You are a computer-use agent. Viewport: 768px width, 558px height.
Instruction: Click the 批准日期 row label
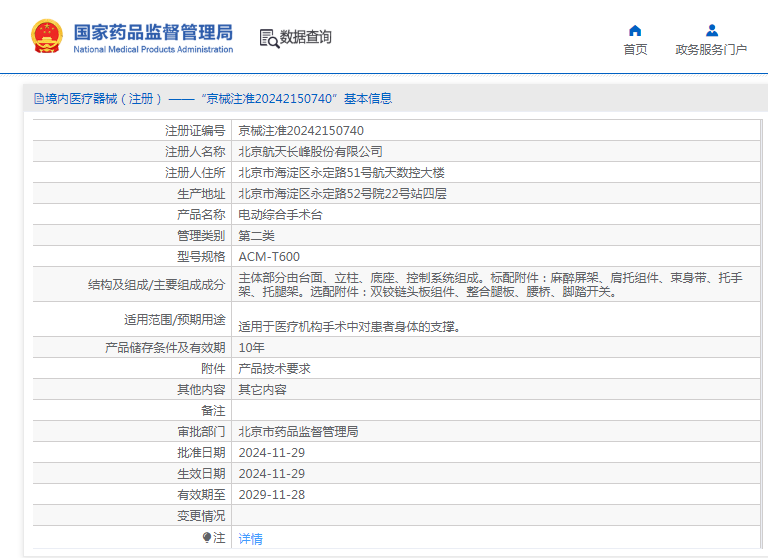point(201,453)
